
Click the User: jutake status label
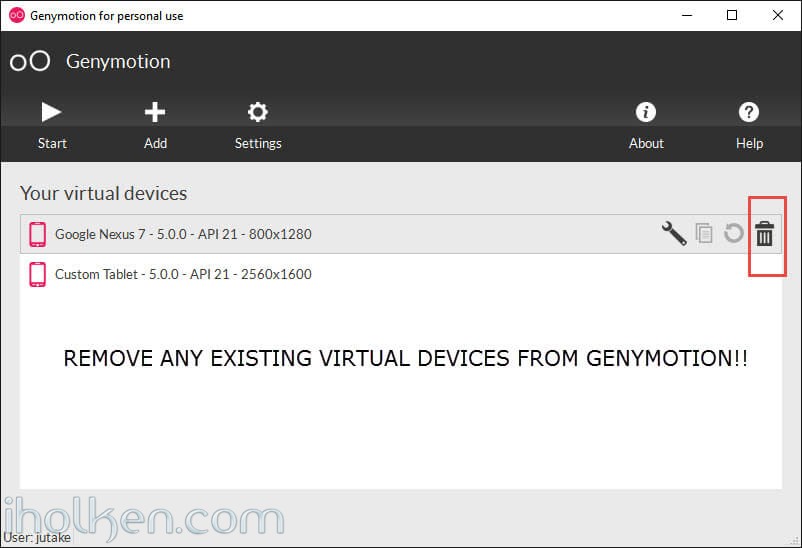(37, 538)
